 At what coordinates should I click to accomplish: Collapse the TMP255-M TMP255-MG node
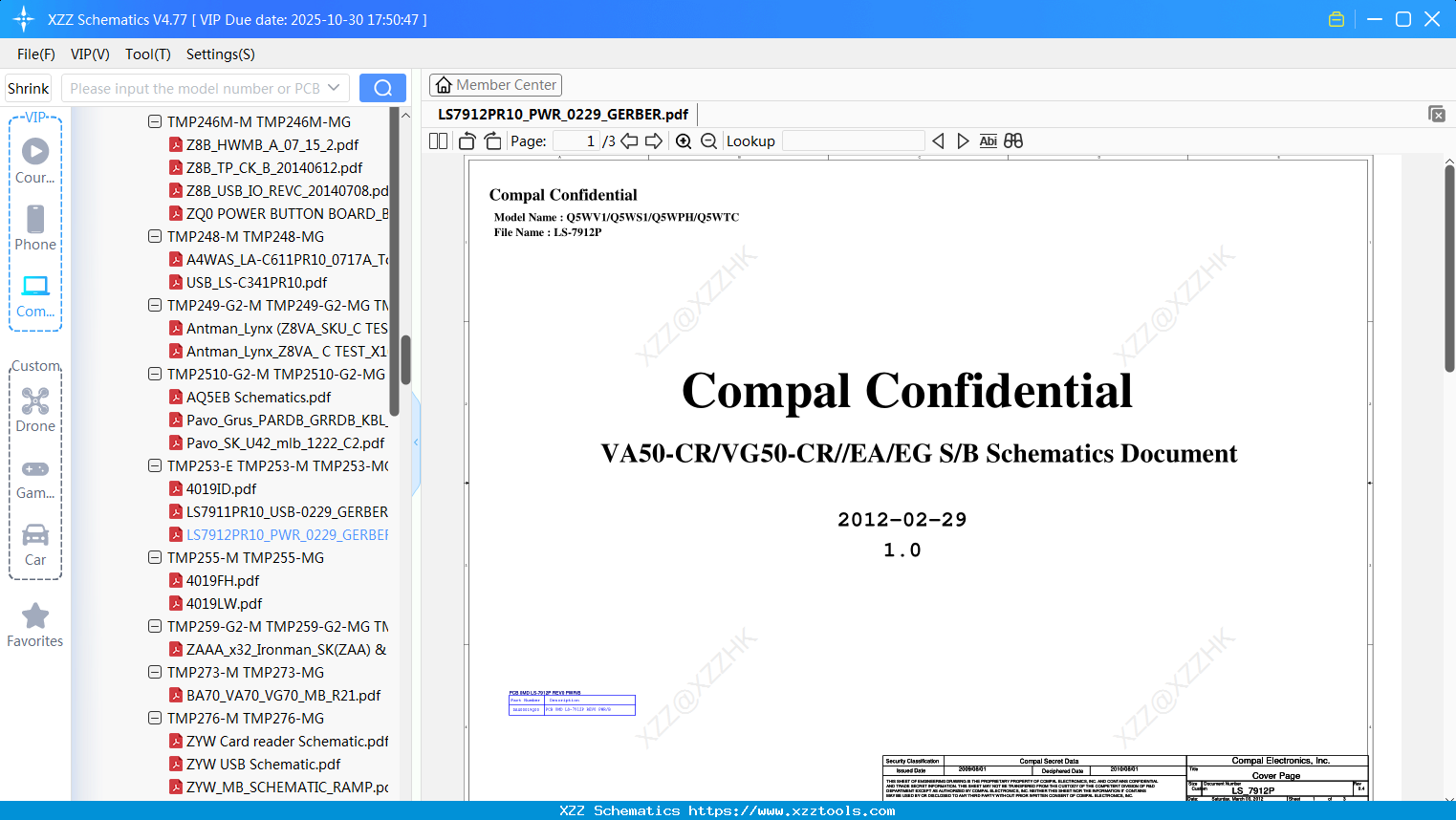click(155, 558)
